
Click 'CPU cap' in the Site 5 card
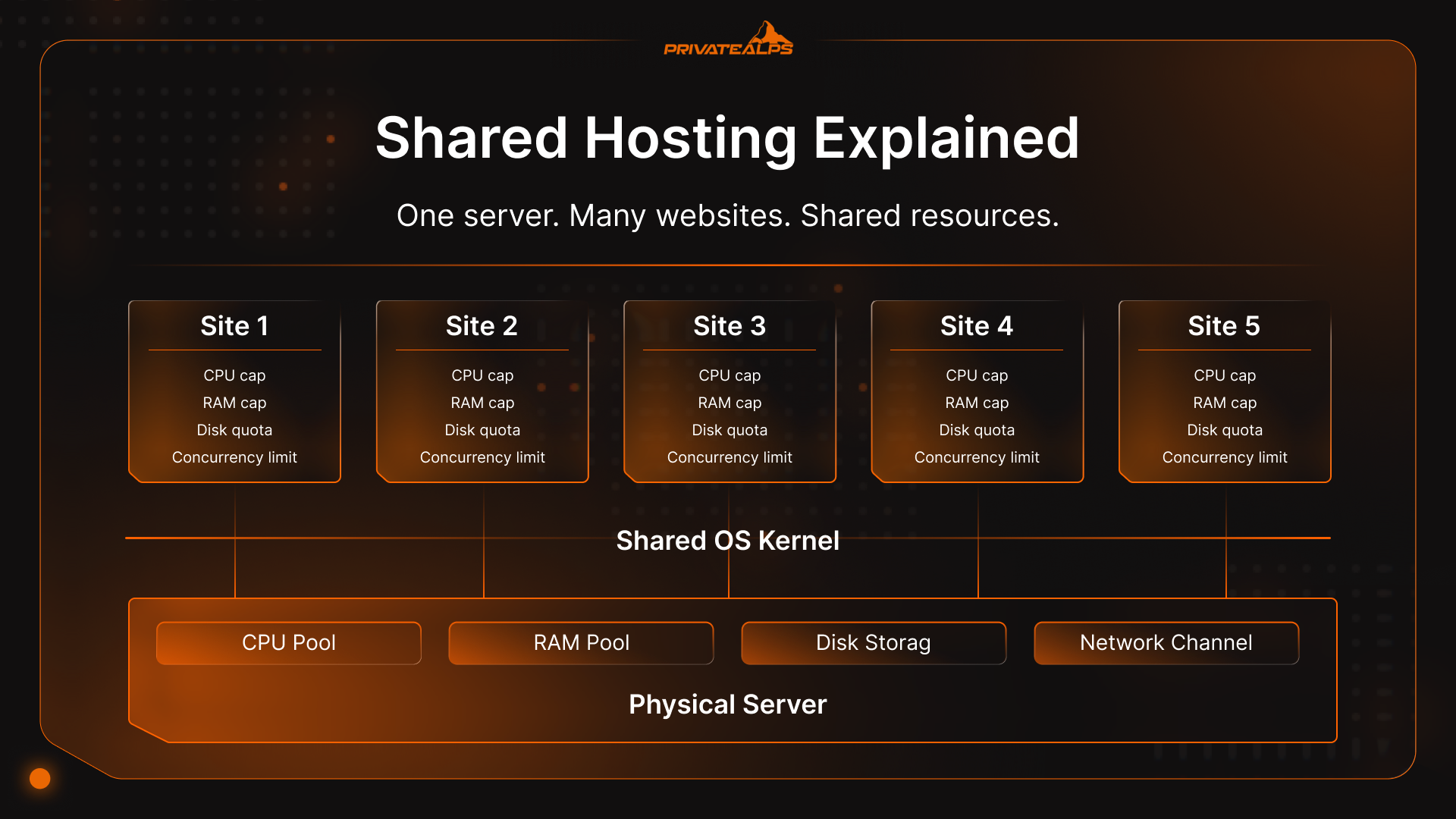pos(1225,375)
